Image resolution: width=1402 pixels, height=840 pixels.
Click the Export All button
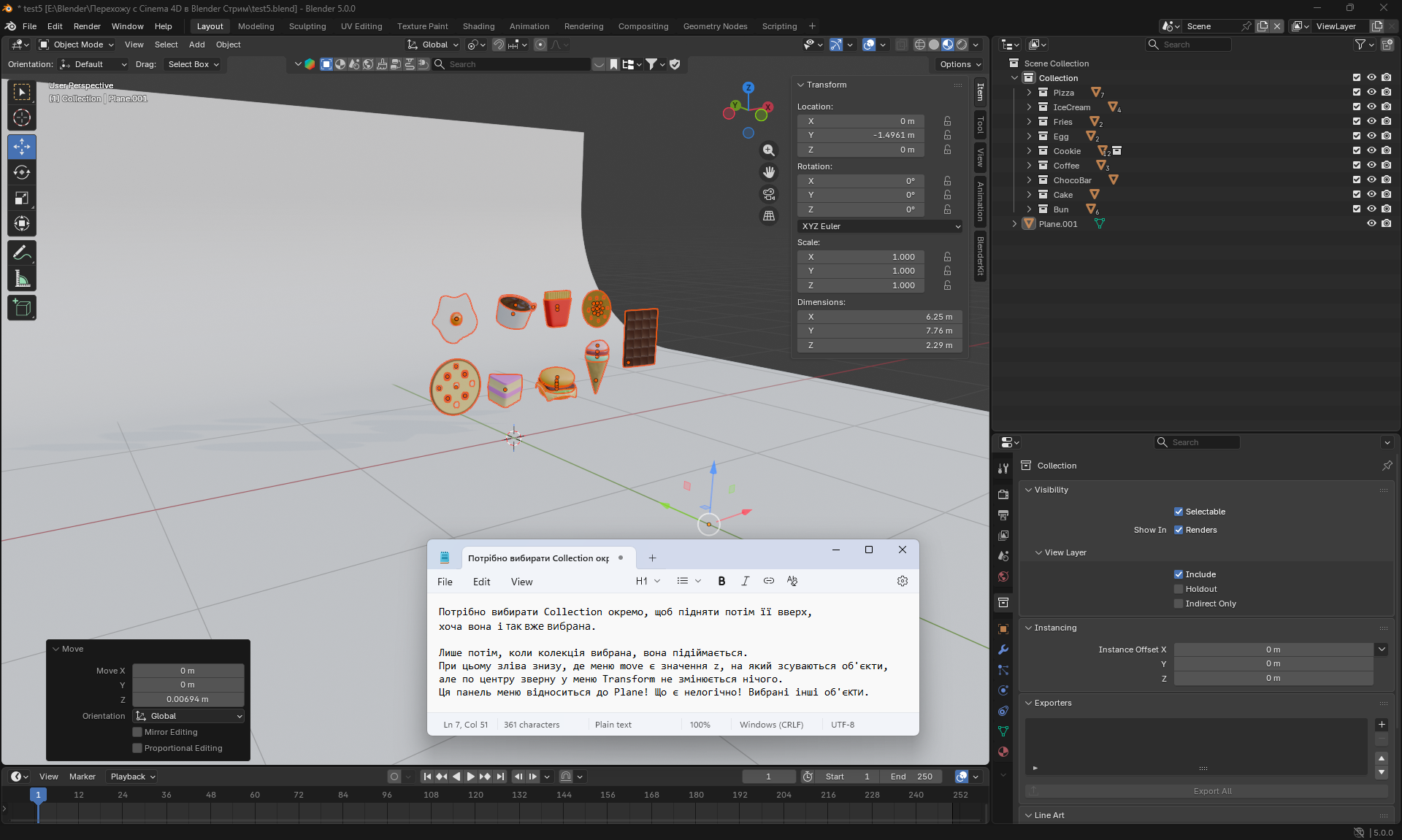tap(1211, 791)
